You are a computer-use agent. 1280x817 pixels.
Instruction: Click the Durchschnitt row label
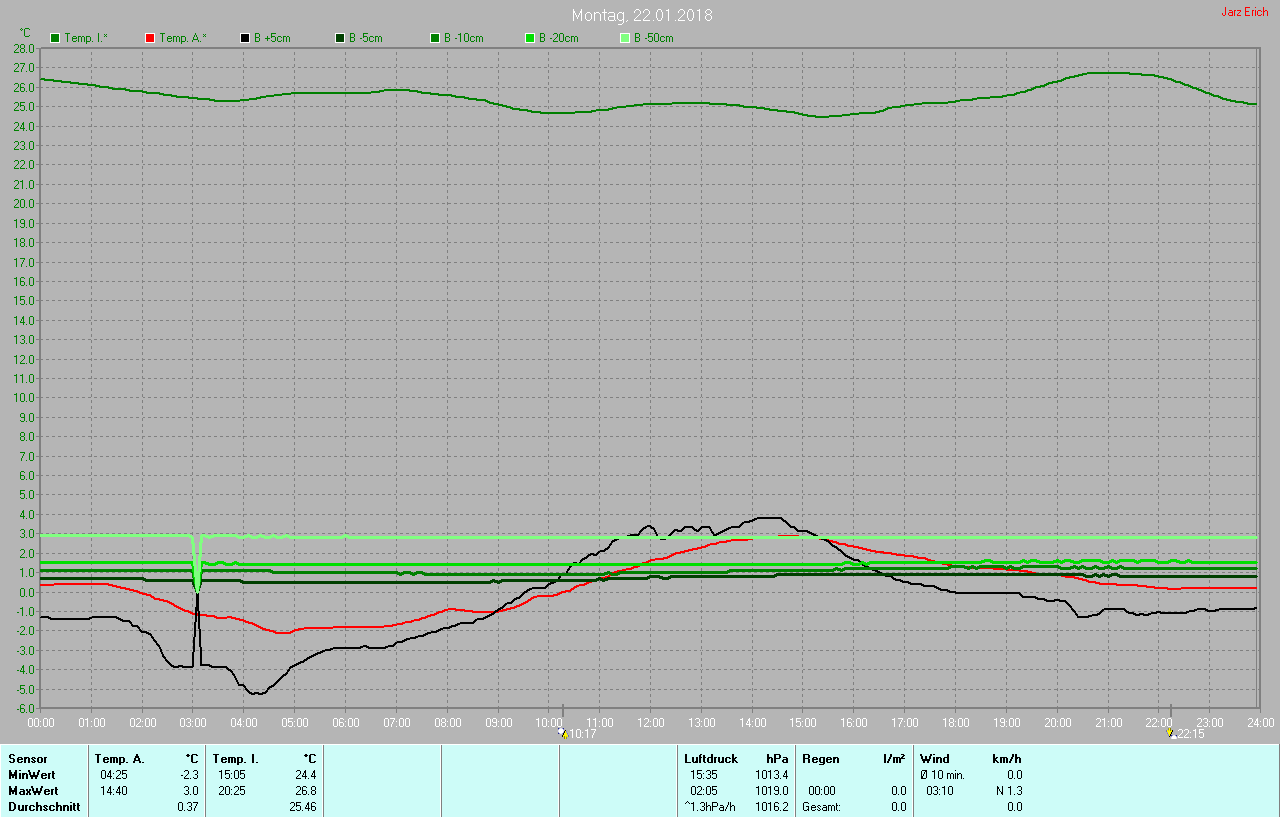(x=44, y=806)
